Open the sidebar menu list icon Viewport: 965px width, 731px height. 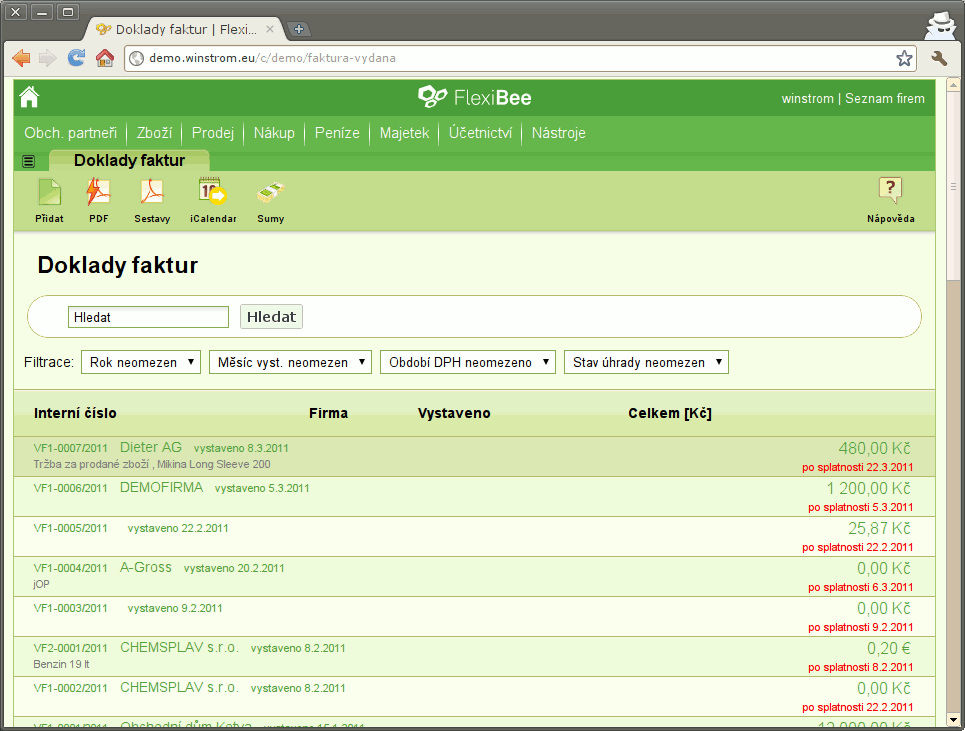point(28,161)
